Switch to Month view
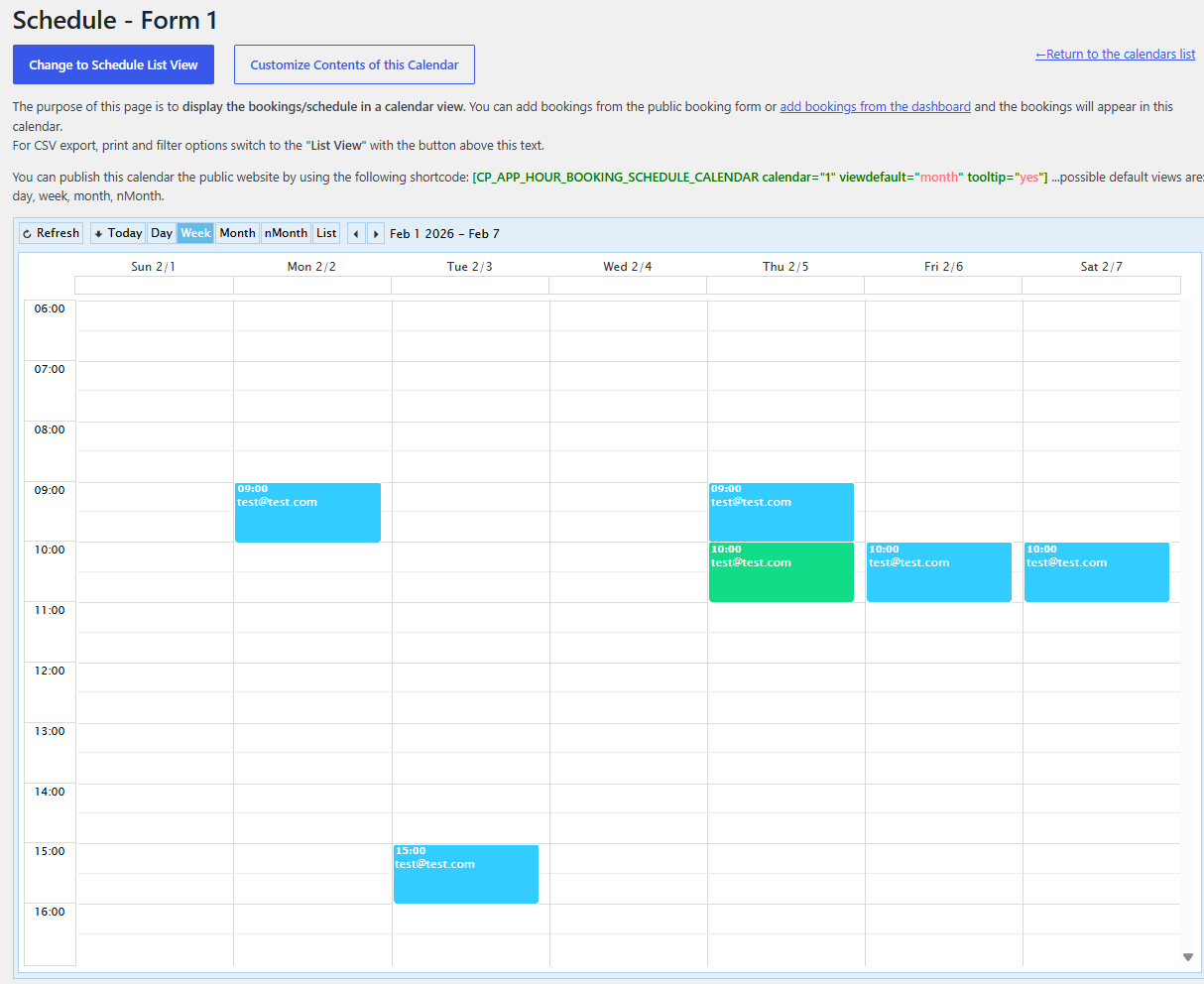The width and height of the screenshot is (1204, 984). (x=237, y=232)
